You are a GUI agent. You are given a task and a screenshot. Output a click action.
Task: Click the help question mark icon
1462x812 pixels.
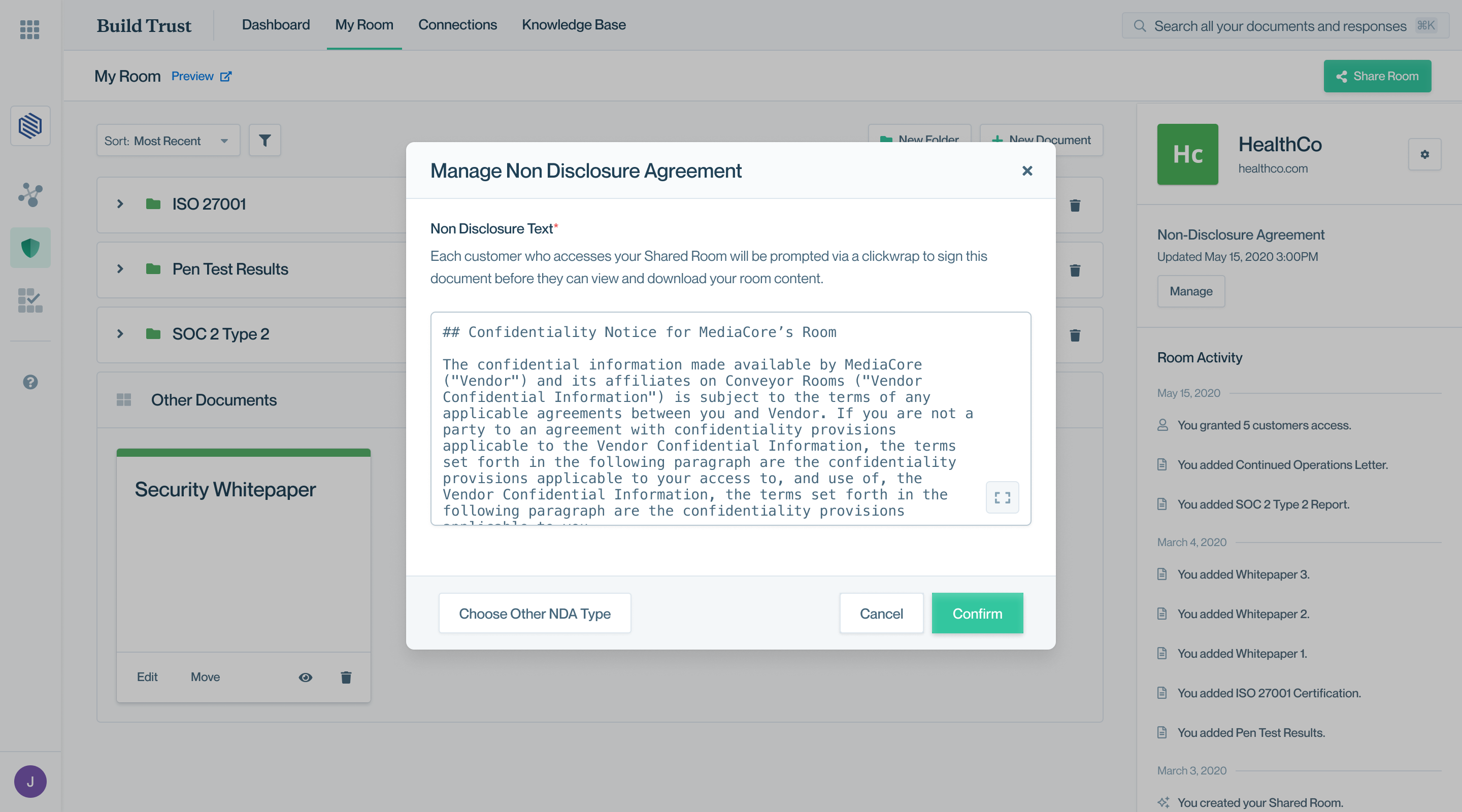[30, 382]
